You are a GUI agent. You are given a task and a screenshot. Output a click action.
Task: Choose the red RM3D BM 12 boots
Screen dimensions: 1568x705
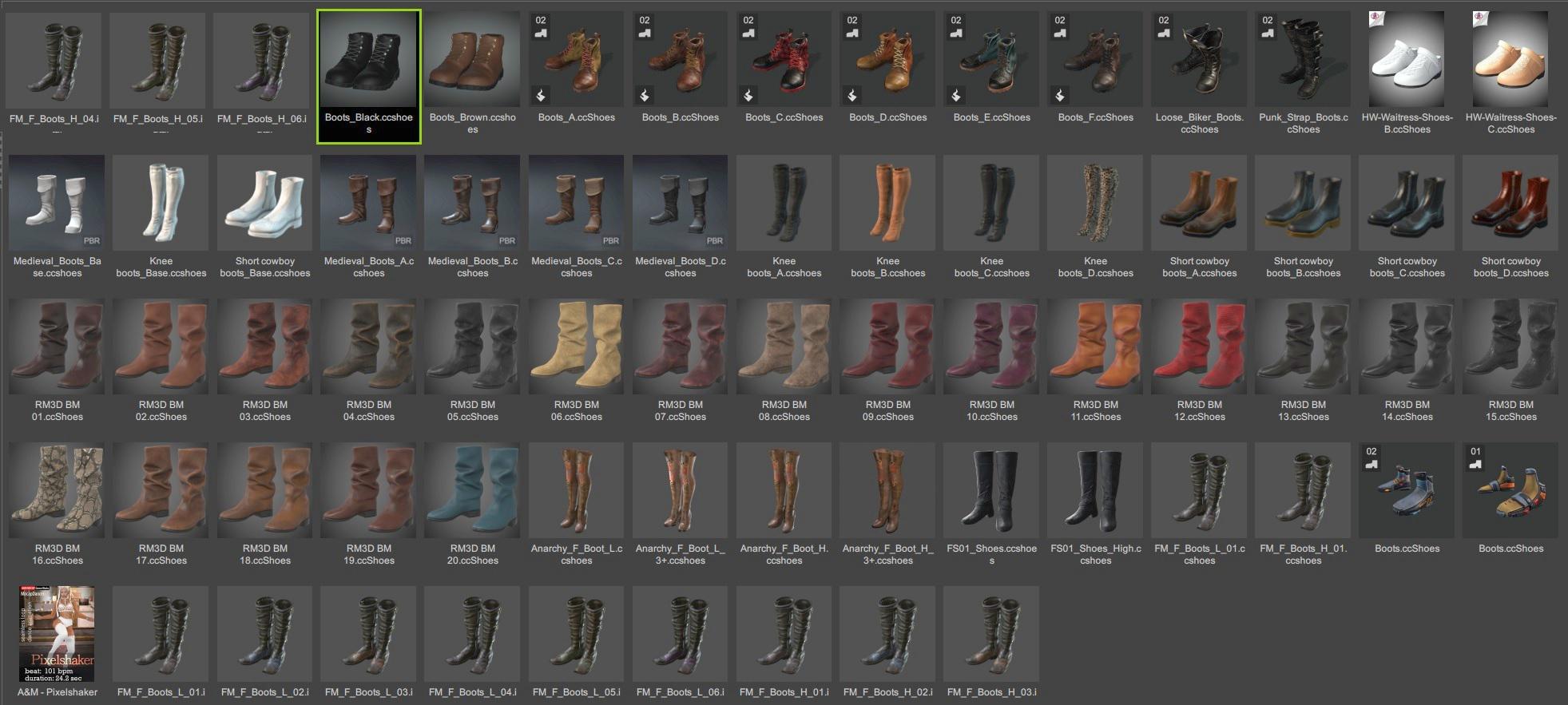click(1199, 347)
